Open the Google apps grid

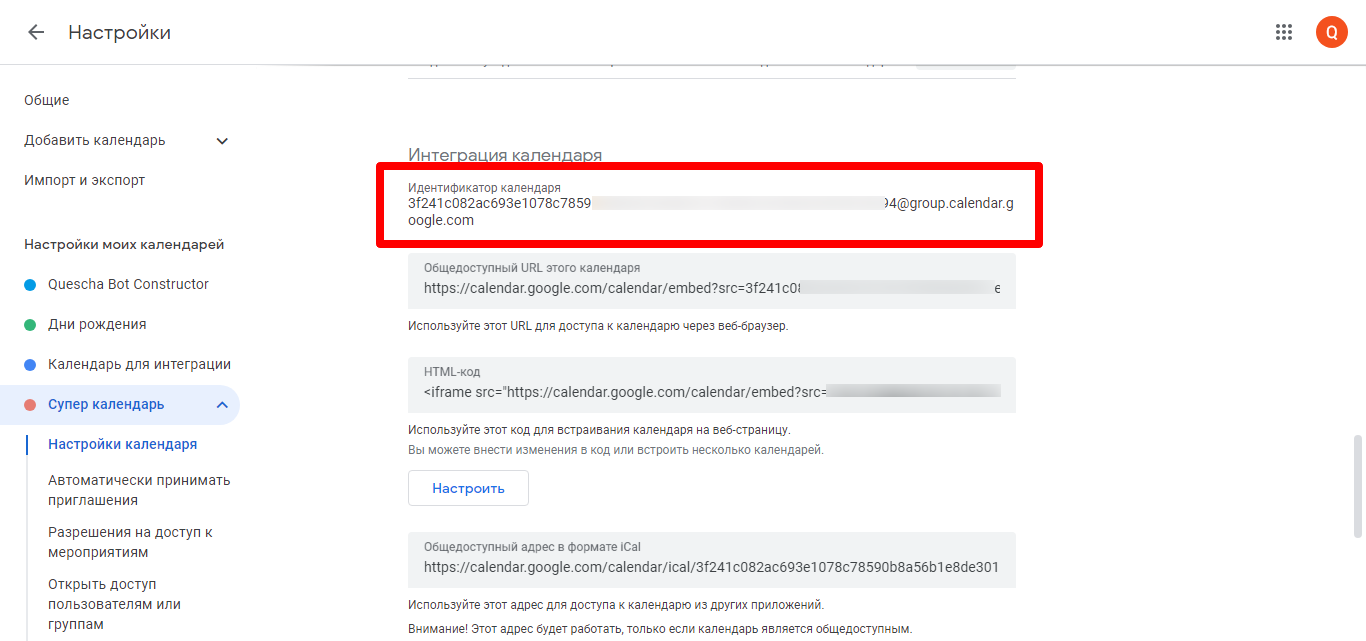pyautogui.click(x=1284, y=32)
